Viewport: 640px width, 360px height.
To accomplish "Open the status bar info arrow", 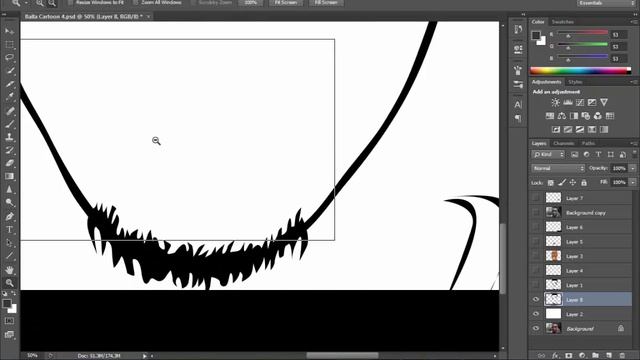I will click(144, 356).
